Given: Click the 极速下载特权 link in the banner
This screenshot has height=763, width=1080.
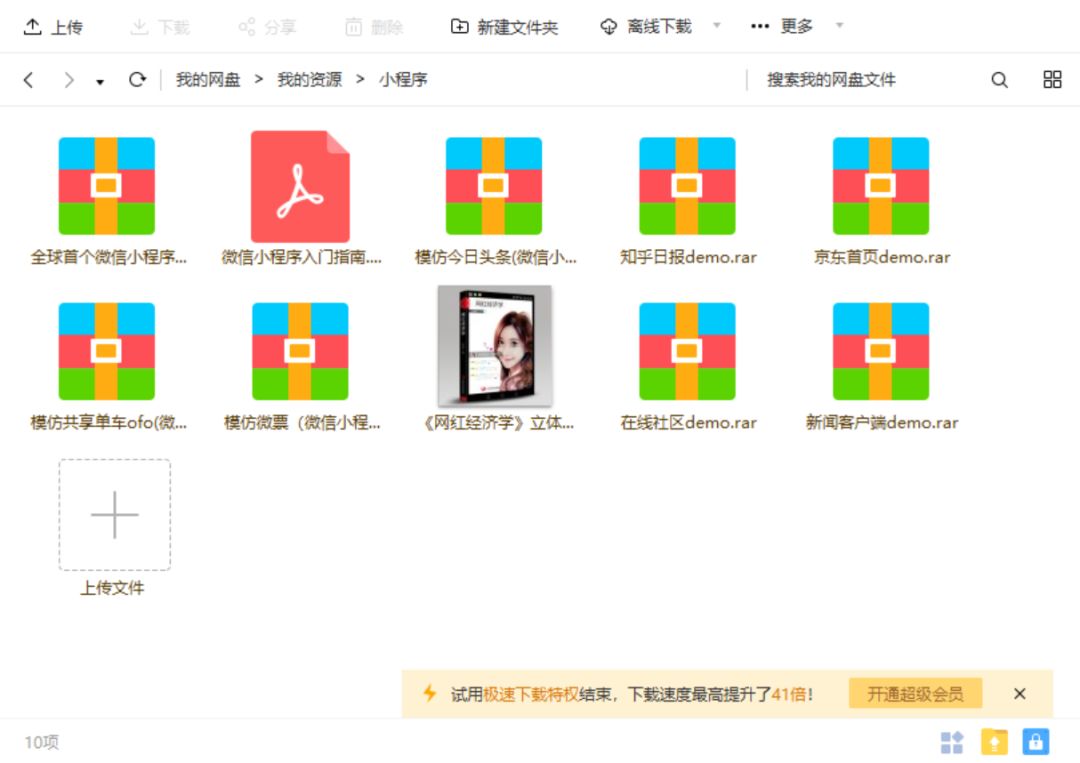Looking at the screenshot, I should click(x=530, y=694).
